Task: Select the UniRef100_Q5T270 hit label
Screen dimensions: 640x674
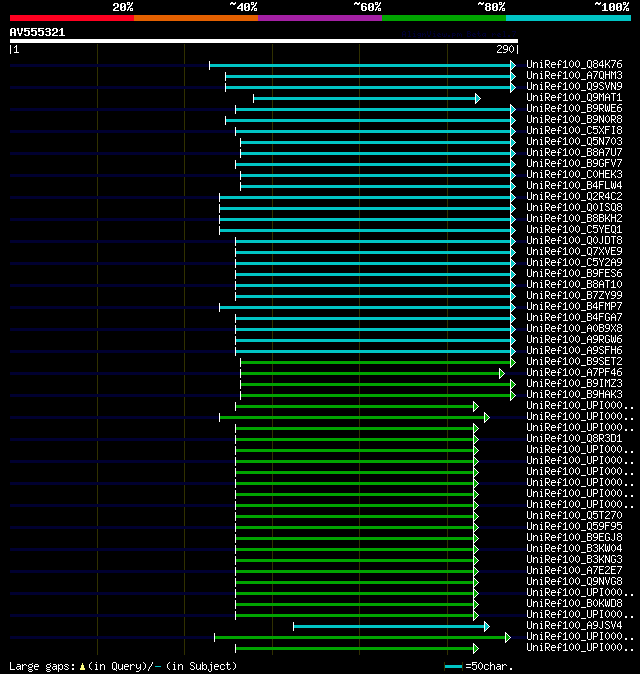Action: click(574, 515)
